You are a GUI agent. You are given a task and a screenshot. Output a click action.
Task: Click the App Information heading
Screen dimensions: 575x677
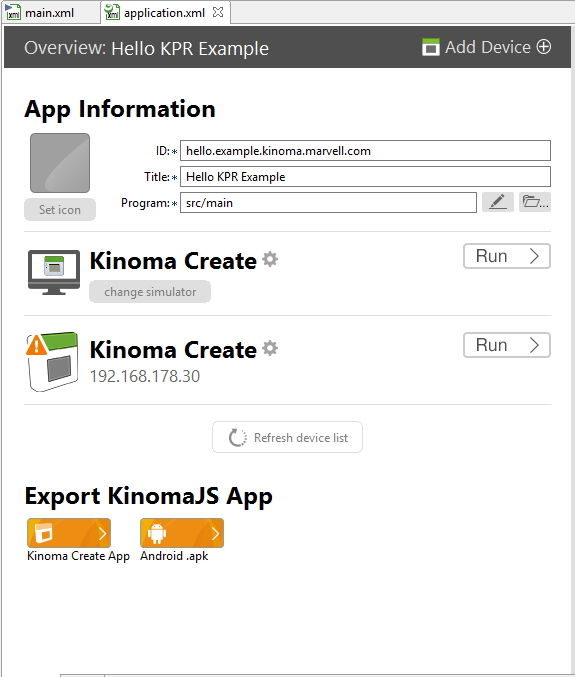(120, 109)
